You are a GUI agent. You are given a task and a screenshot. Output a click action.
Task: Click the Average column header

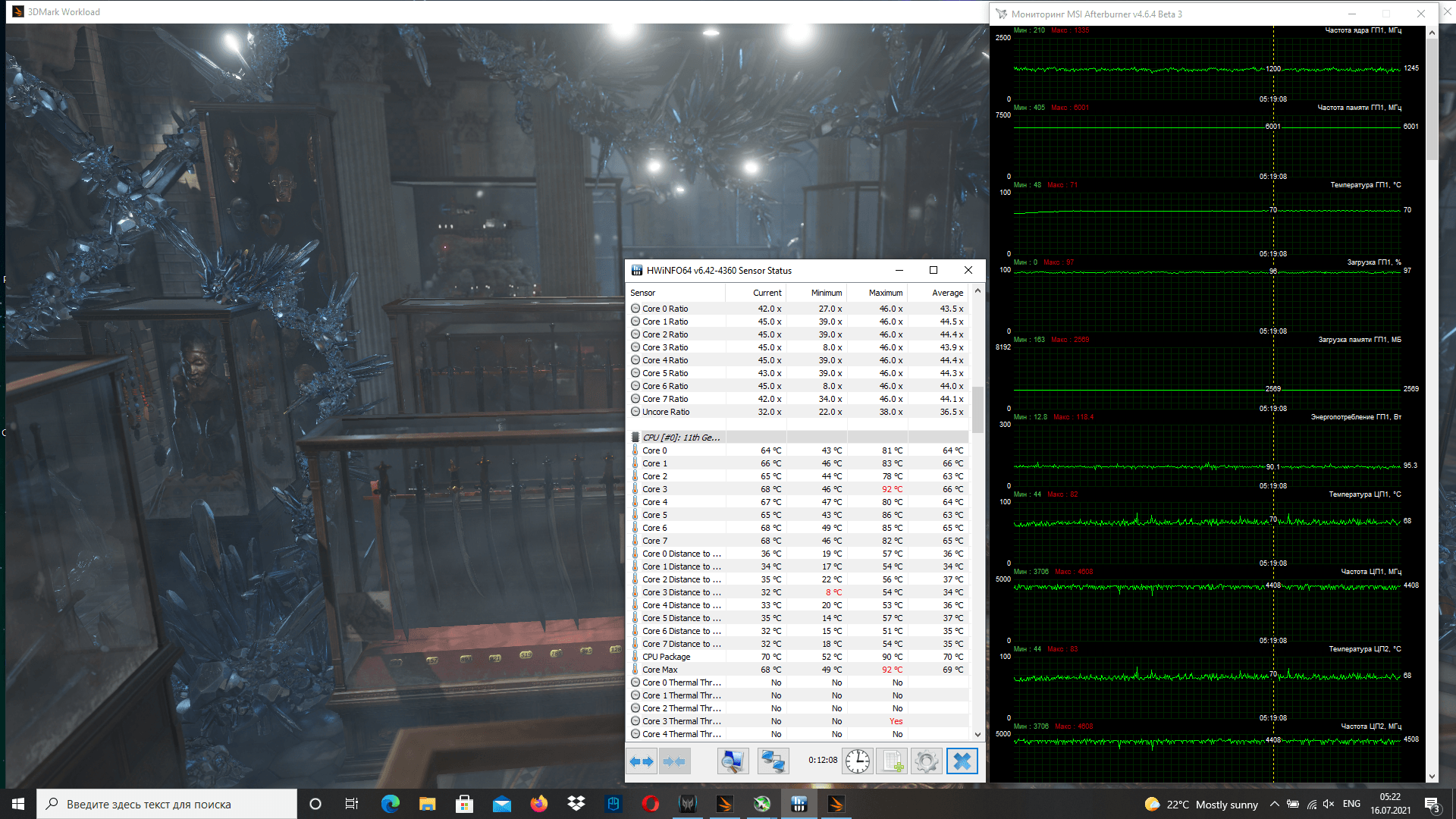[x=947, y=293]
